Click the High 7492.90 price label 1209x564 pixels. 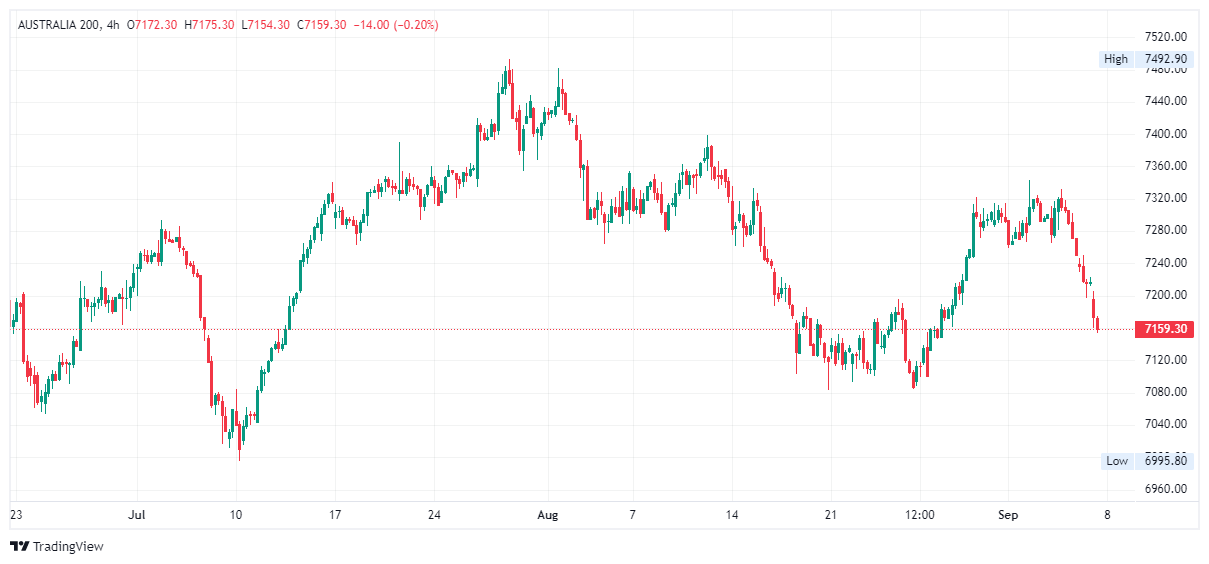[1145, 59]
